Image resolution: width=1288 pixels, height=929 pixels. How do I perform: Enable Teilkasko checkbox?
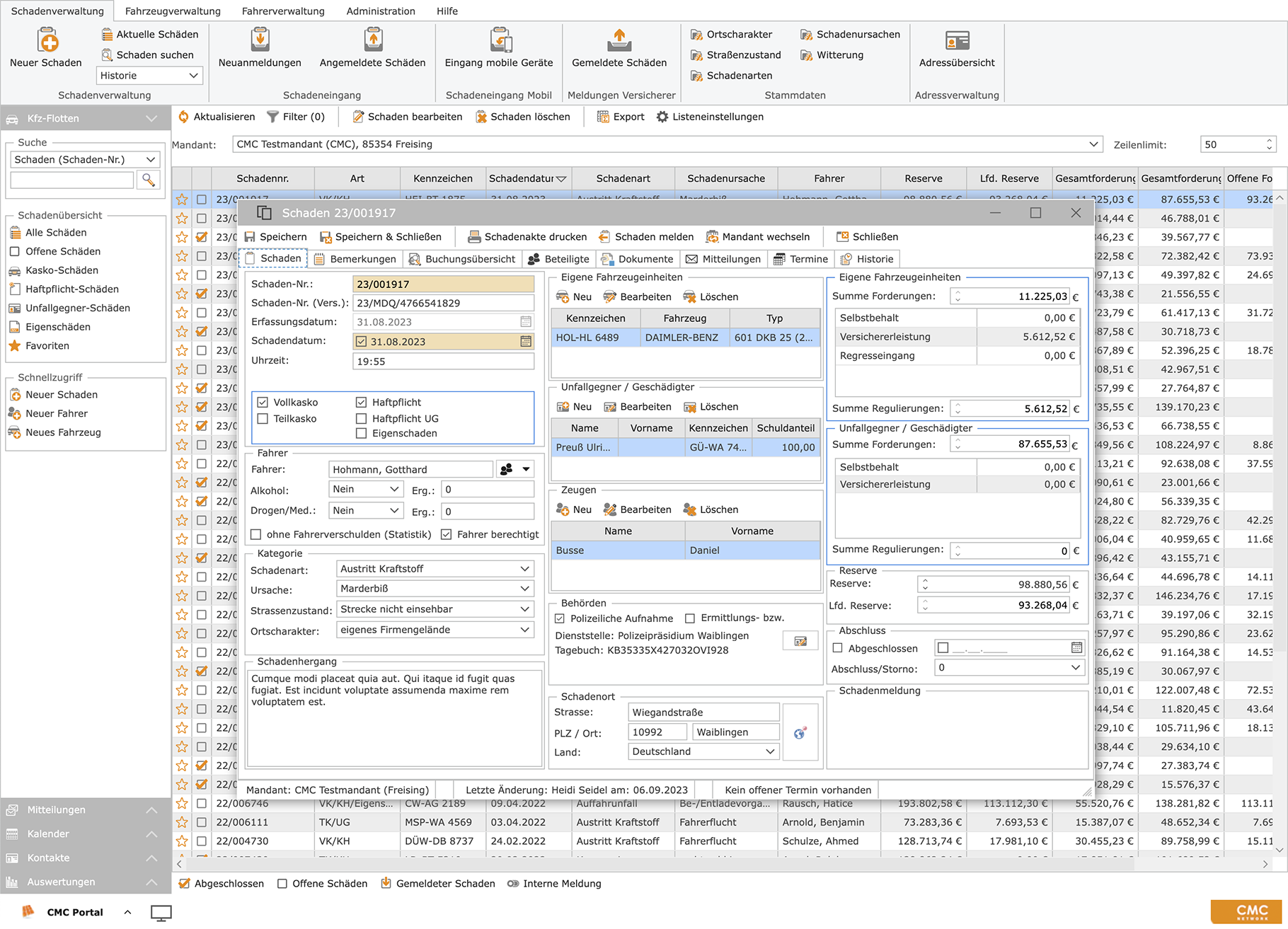pos(263,419)
